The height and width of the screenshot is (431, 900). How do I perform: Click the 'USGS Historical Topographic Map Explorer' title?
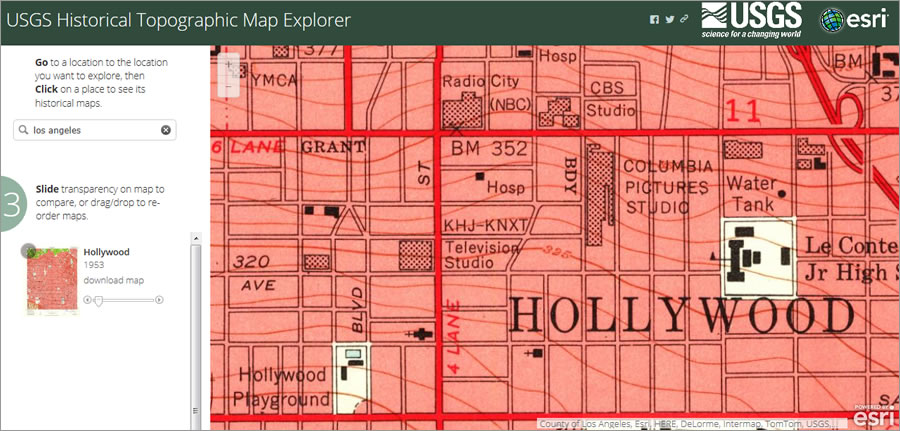pyautogui.click(x=179, y=21)
